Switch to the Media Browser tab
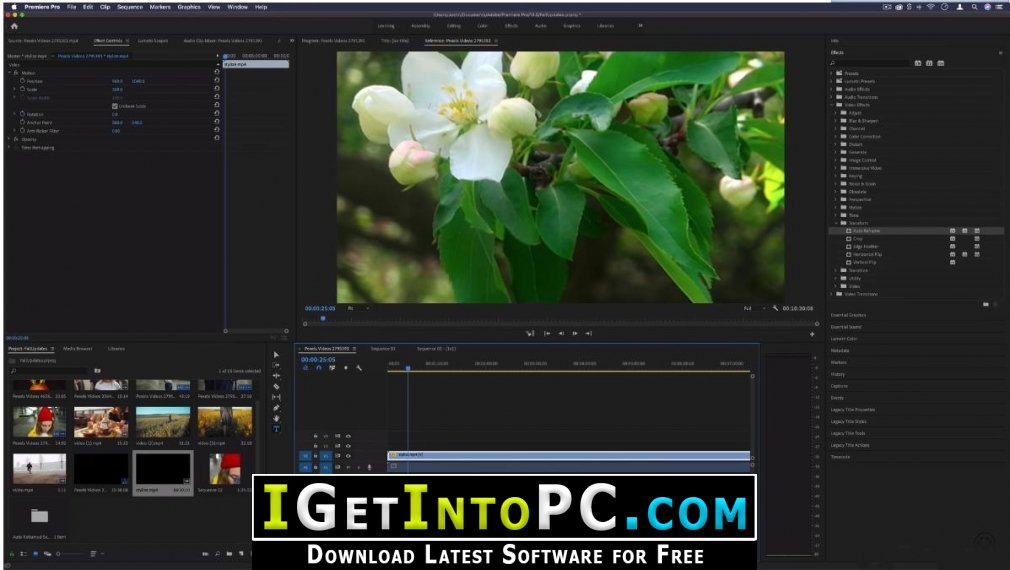 [x=77, y=348]
